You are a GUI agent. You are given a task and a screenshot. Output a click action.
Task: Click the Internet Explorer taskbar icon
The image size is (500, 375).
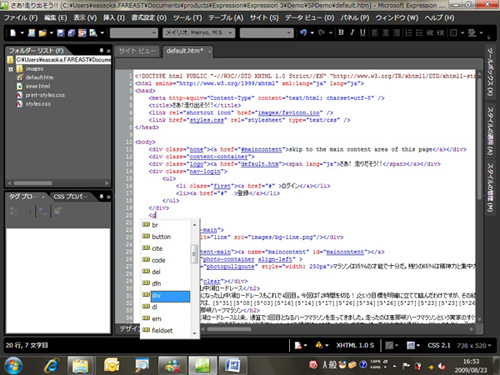coord(51,365)
